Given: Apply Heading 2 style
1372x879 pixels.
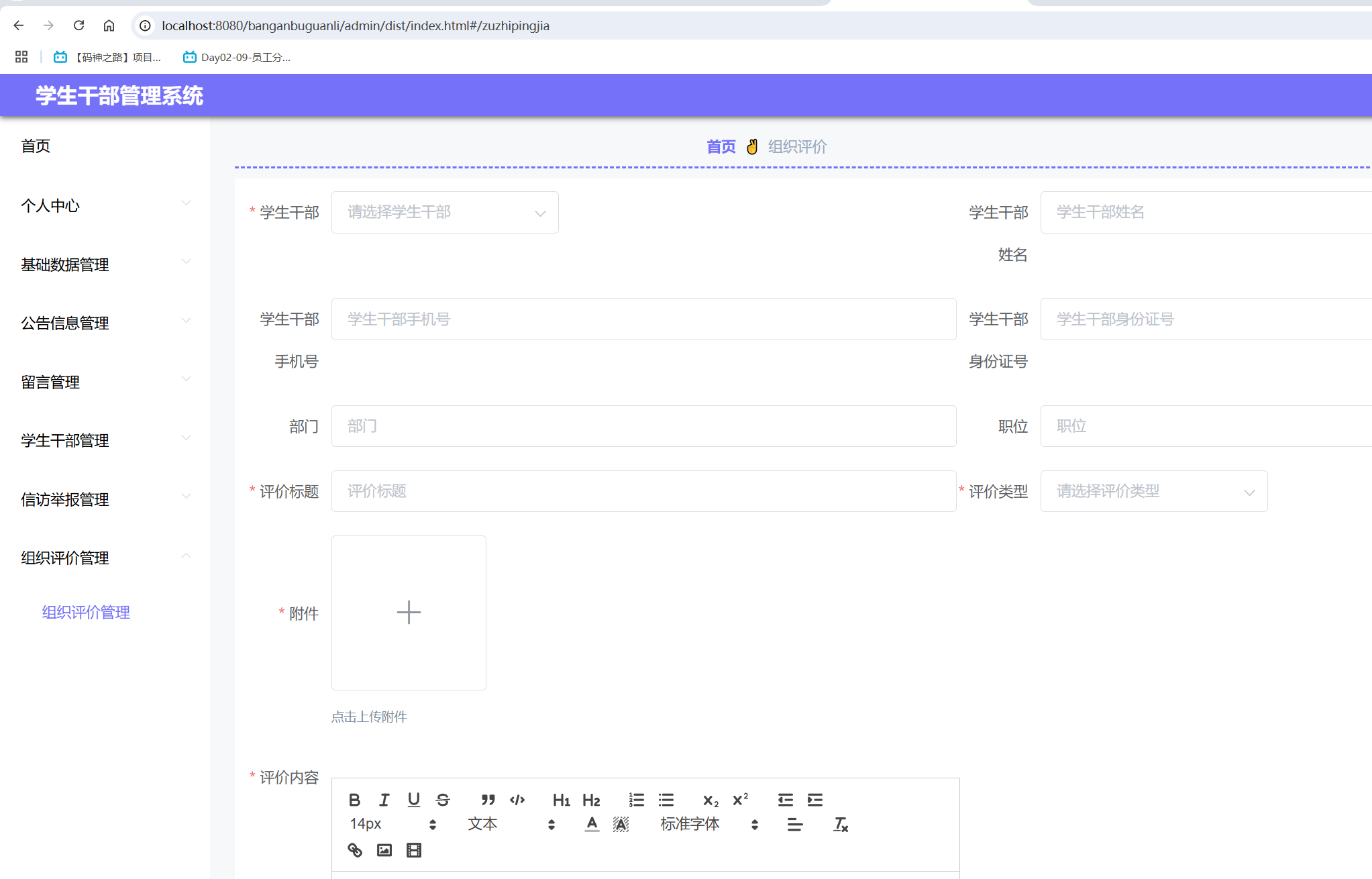Looking at the screenshot, I should (x=591, y=800).
